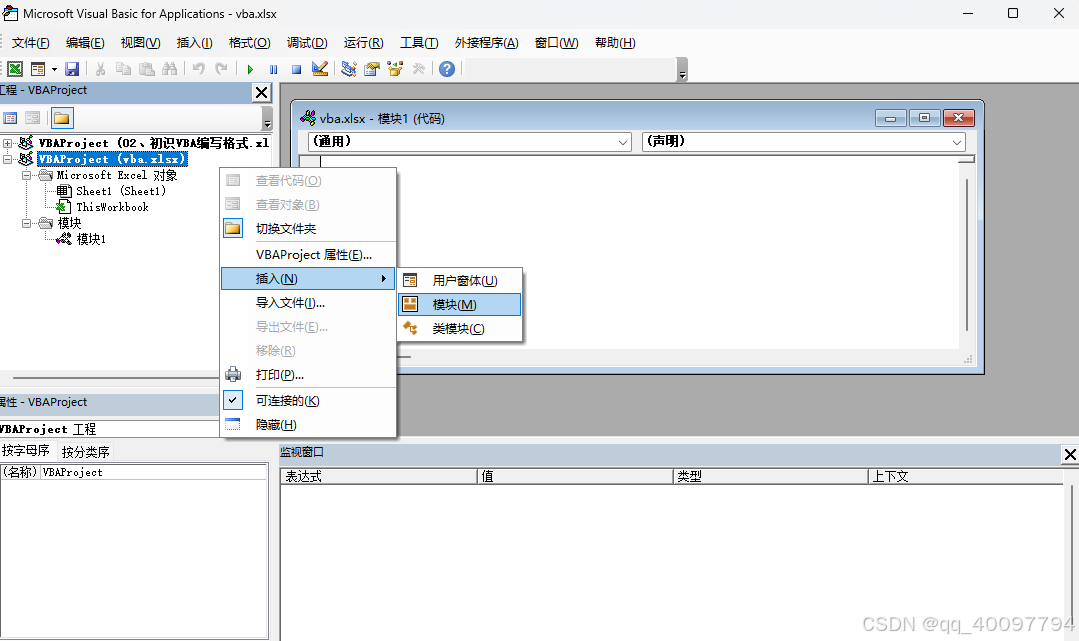Open dropdown arrow beside Insert UserForm icon
Screen dimensions: 1079x641
(54, 69)
